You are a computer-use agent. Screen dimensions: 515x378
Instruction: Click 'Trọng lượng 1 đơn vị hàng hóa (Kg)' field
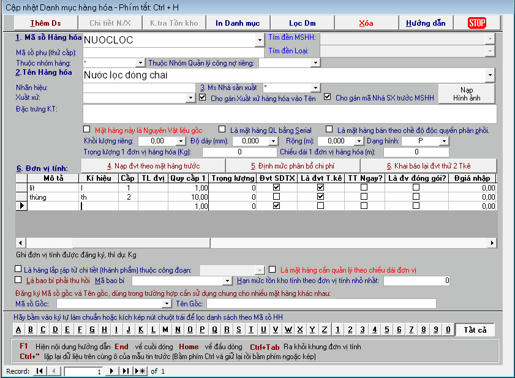coord(239,152)
